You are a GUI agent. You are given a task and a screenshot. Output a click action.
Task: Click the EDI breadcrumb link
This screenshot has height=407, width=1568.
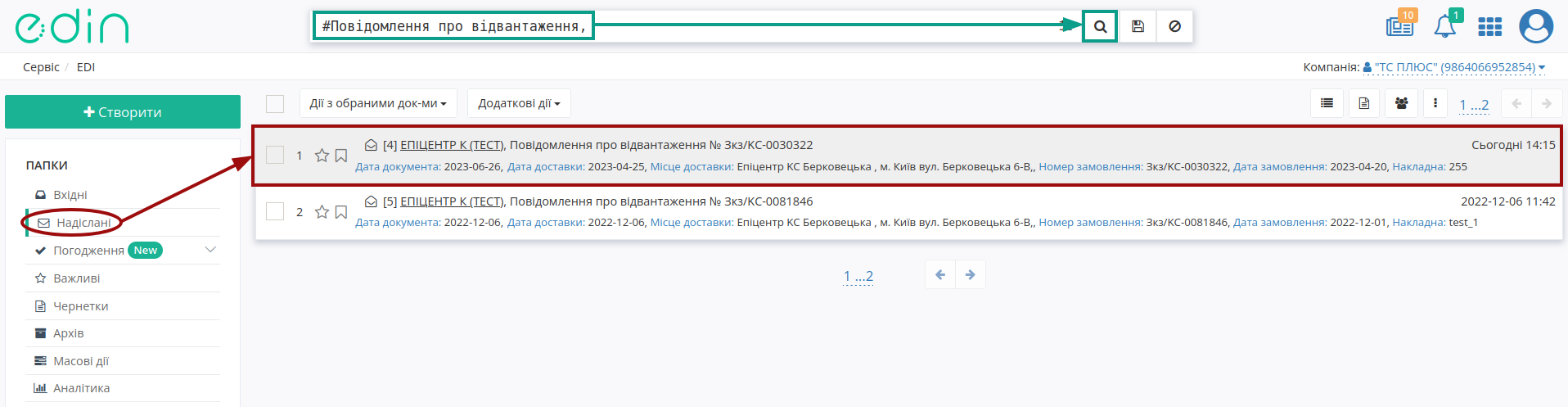(86, 67)
